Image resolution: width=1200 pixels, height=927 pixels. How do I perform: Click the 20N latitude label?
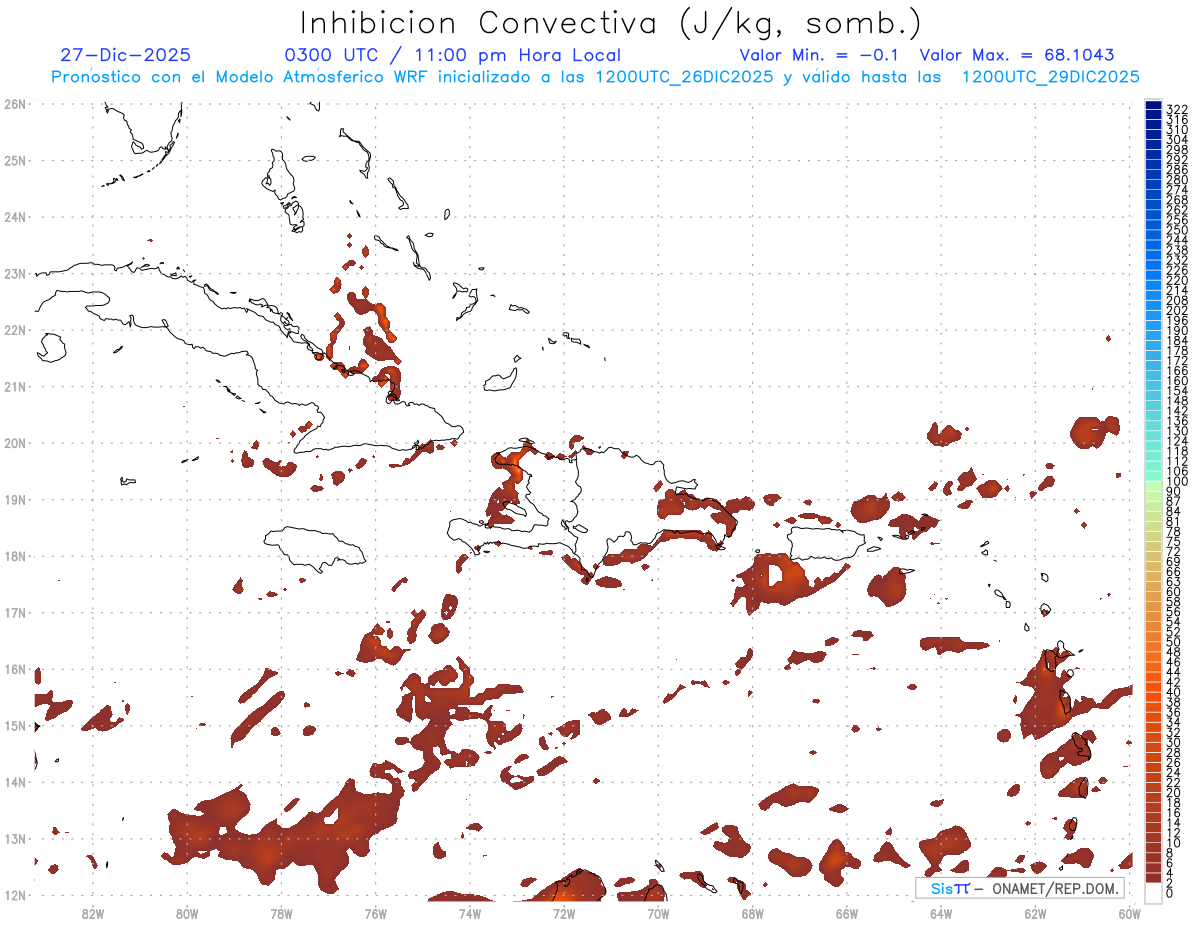tap(15, 443)
